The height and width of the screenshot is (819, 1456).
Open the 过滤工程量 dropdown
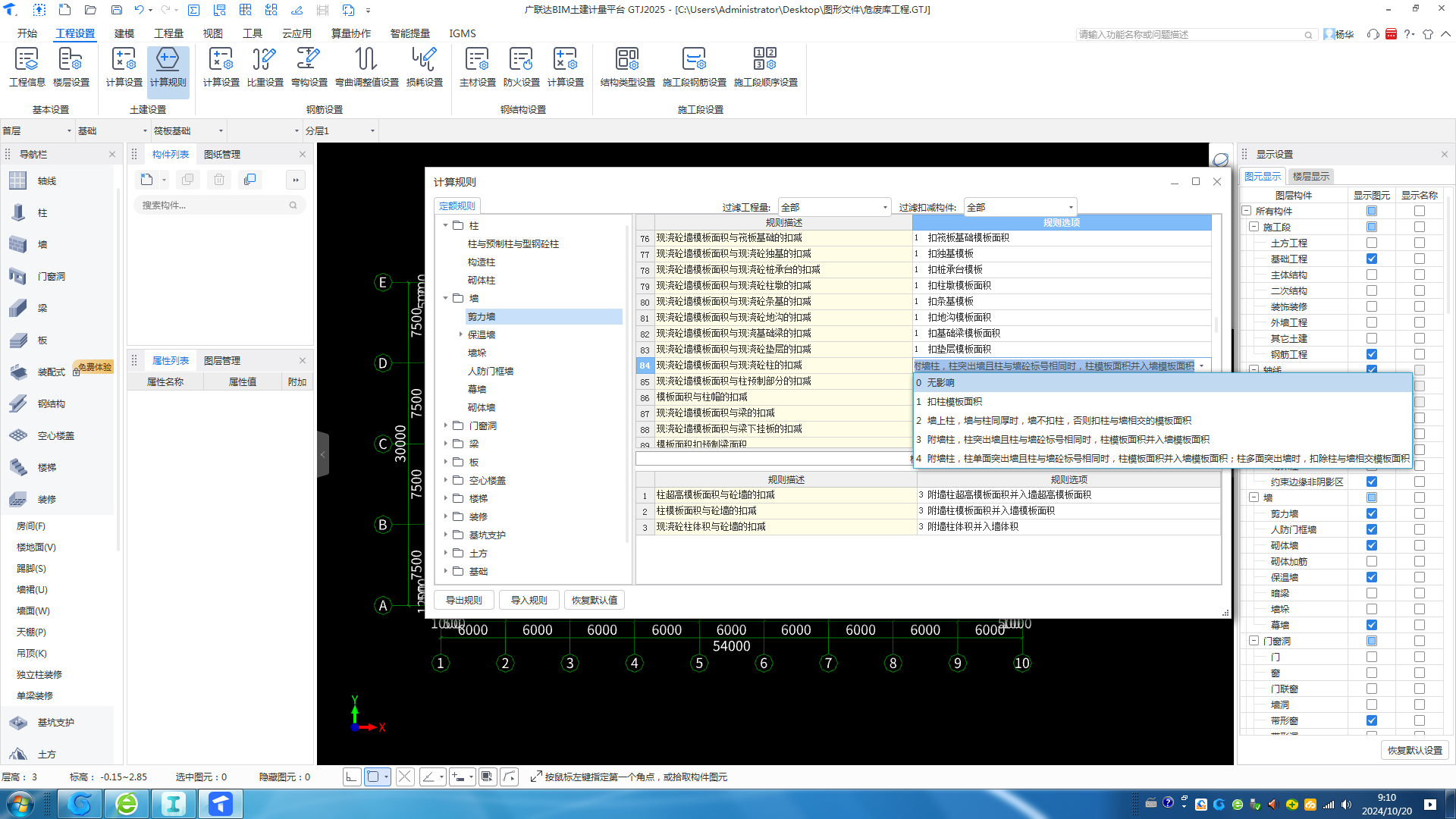(x=834, y=207)
